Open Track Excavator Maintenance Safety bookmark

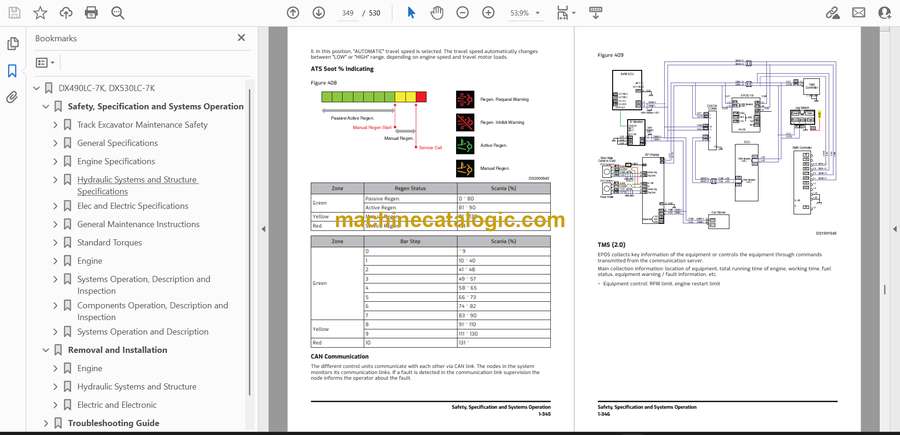click(x=142, y=125)
